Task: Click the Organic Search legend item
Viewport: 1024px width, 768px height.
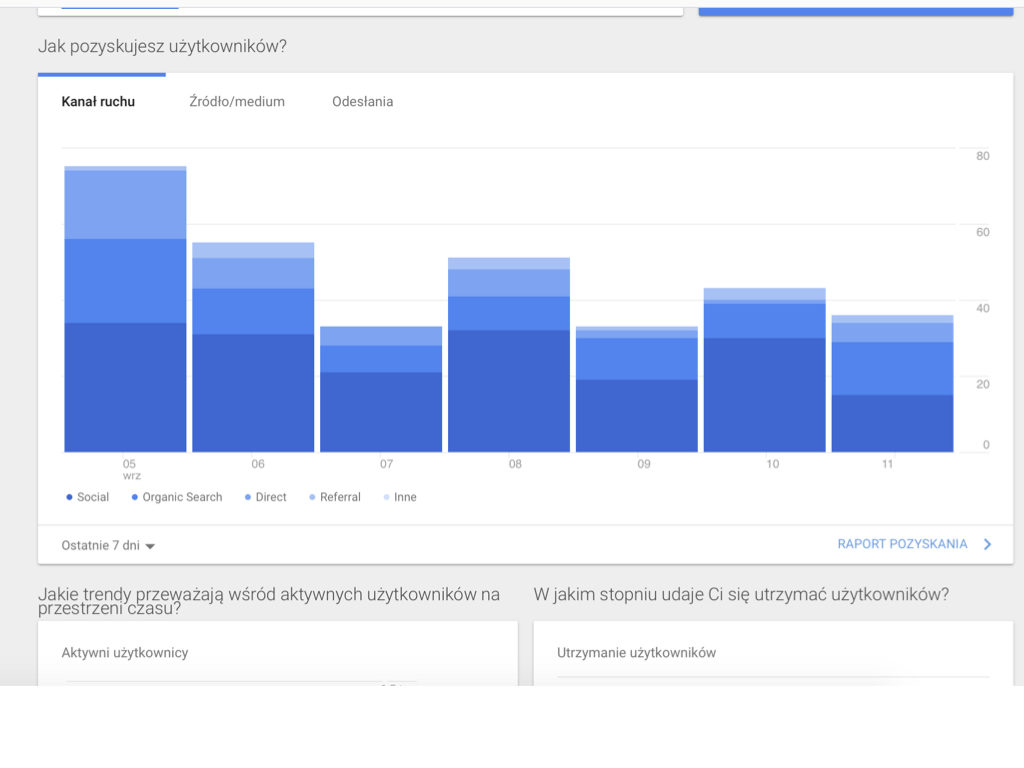Action: [x=177, y=497]
